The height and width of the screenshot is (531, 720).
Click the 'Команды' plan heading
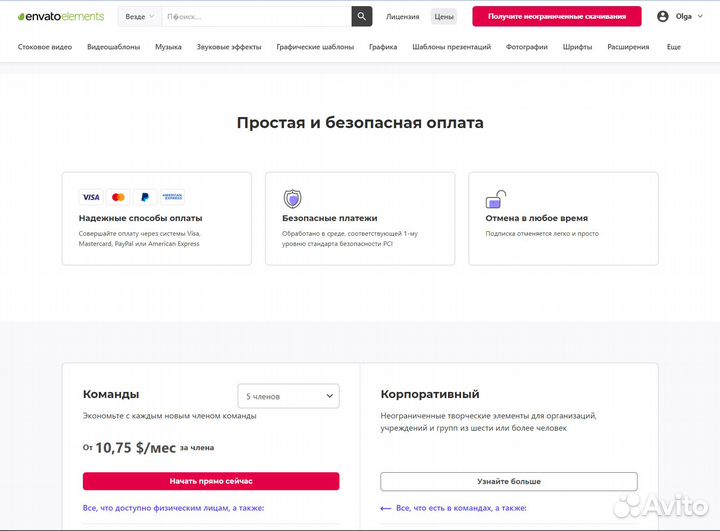111,394
